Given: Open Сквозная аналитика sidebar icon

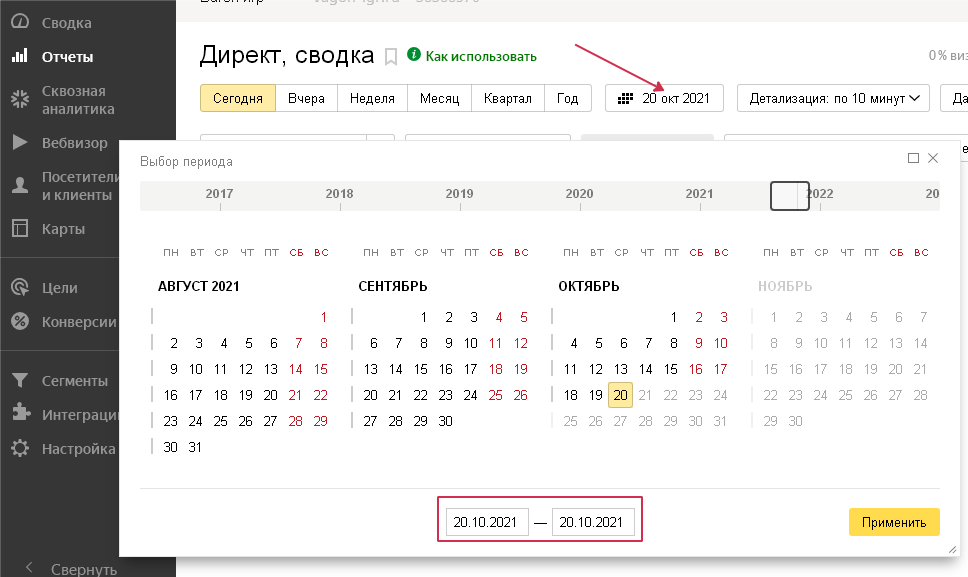Looking at the screenshot, I should (x=19, y=100).
